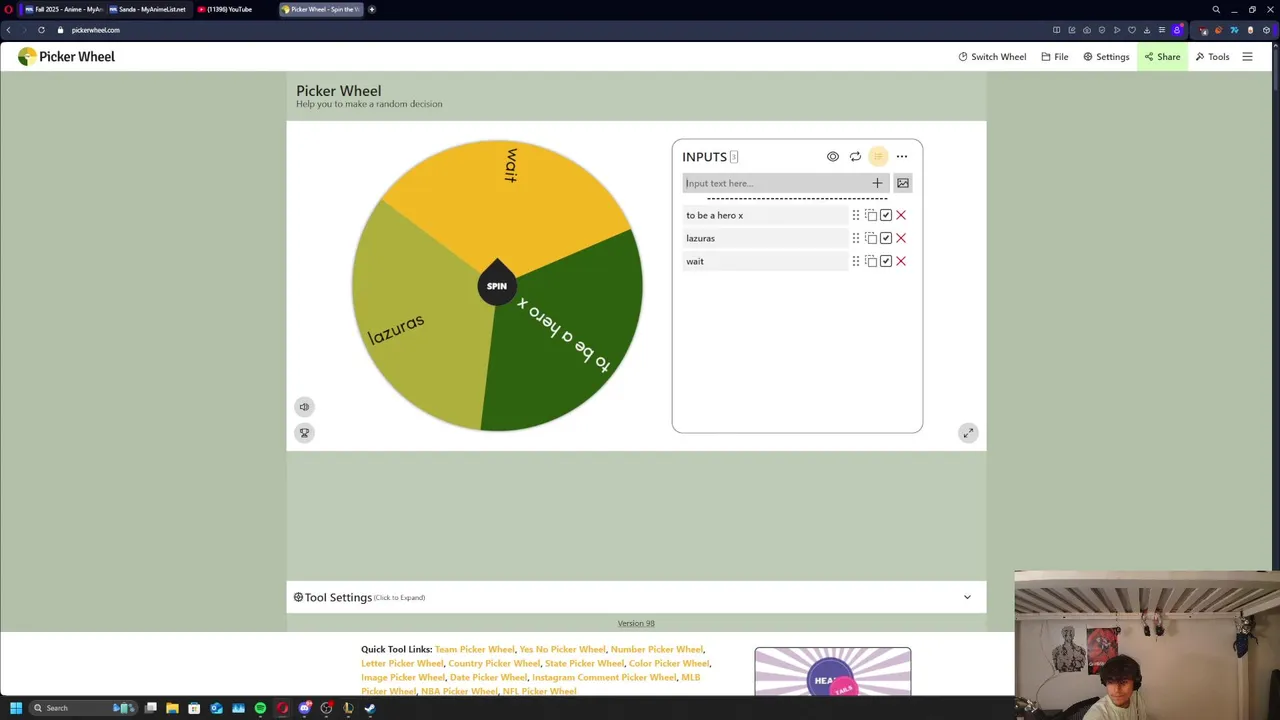
Task: Uncheck the 'lazuras' input checkbox
Action: (886, 238)
